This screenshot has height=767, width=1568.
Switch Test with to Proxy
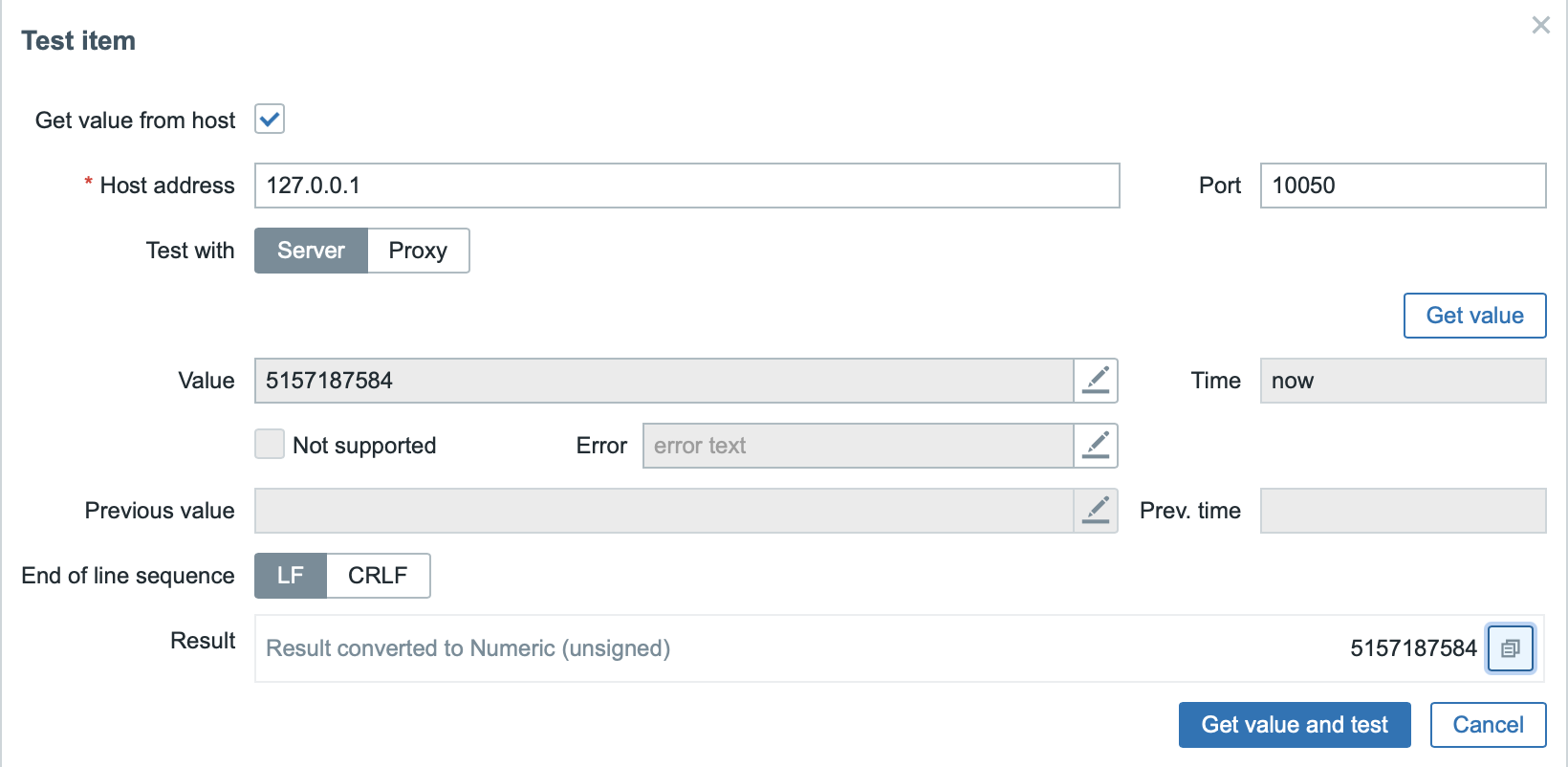tap(418, 251)
